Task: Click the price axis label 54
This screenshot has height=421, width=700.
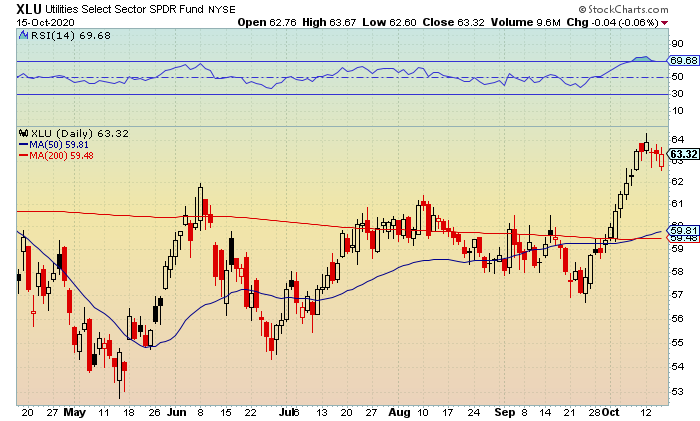Action: (677, 367)
